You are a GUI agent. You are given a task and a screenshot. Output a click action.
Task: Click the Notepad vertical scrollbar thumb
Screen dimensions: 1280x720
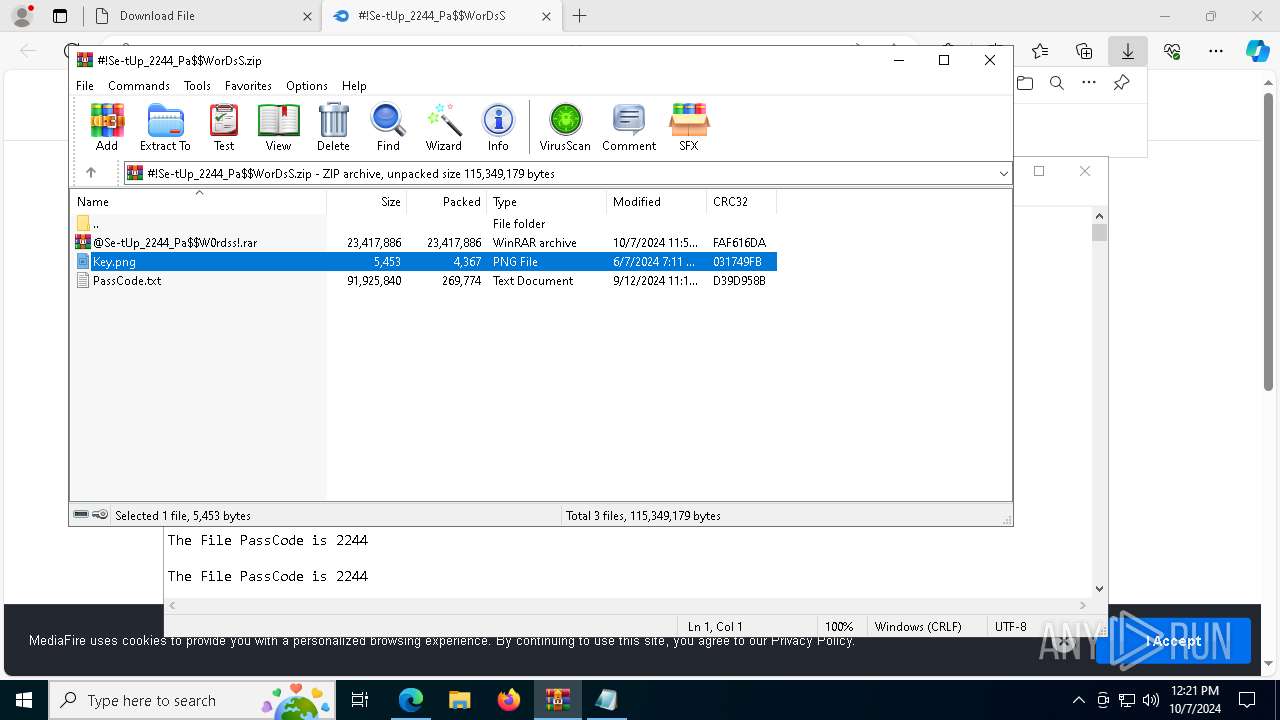[x=1099, y=232]
